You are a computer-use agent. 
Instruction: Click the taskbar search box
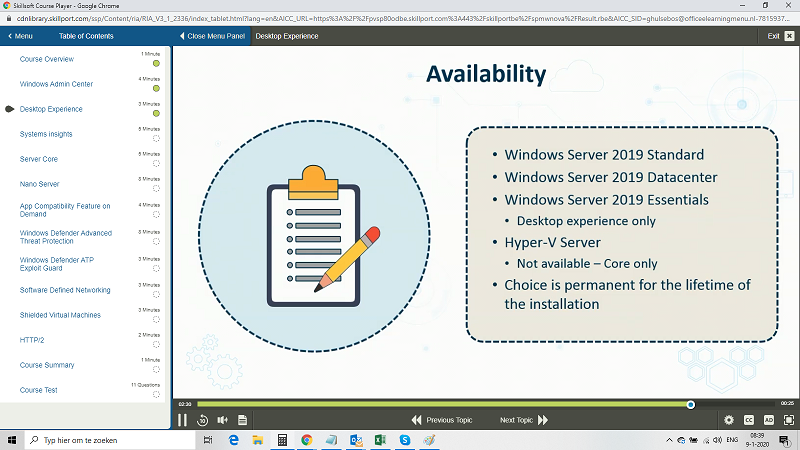coord(110,440)
